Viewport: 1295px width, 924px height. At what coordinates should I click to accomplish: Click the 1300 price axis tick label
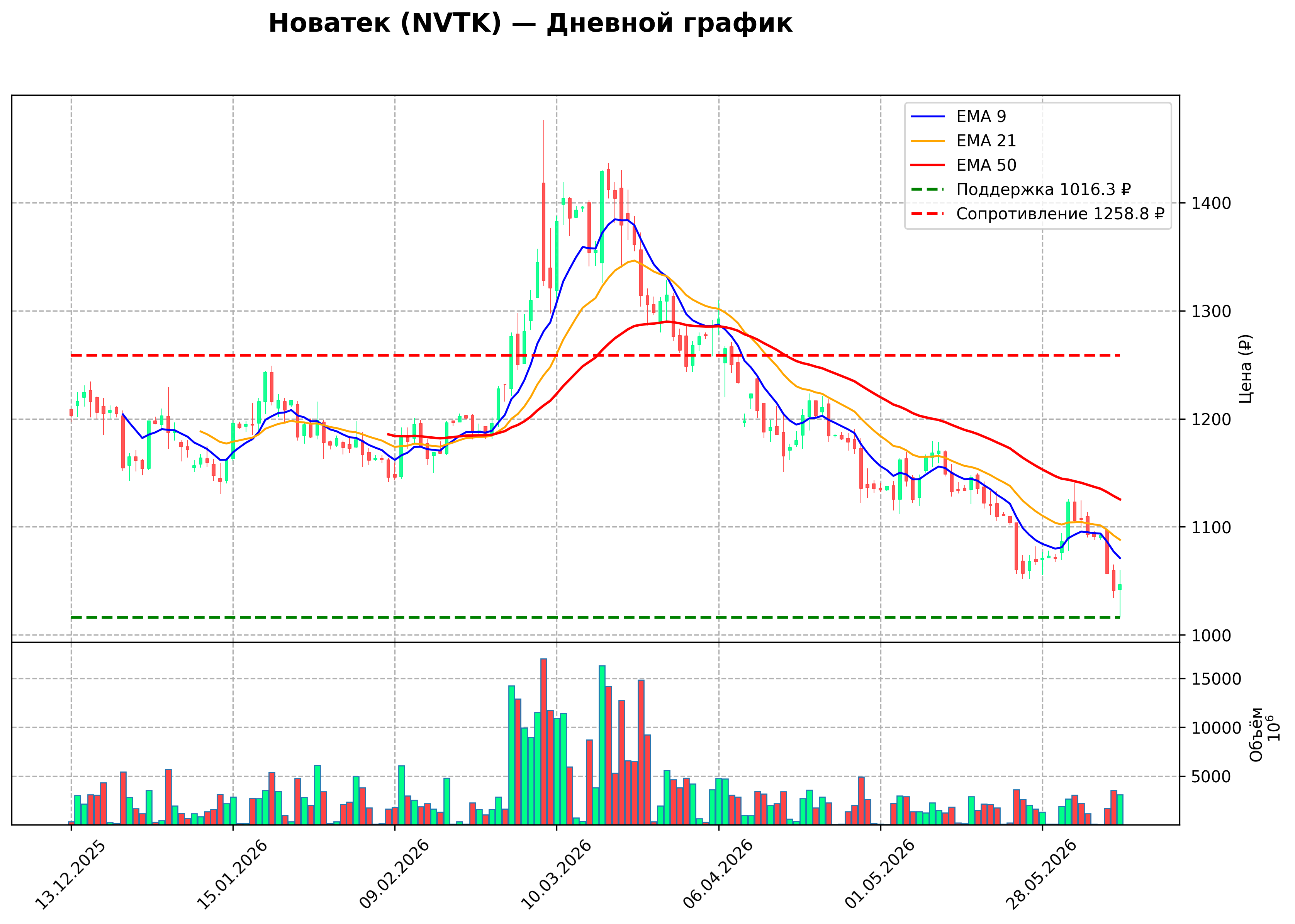pyautogui.click(x=1211, y=311)
